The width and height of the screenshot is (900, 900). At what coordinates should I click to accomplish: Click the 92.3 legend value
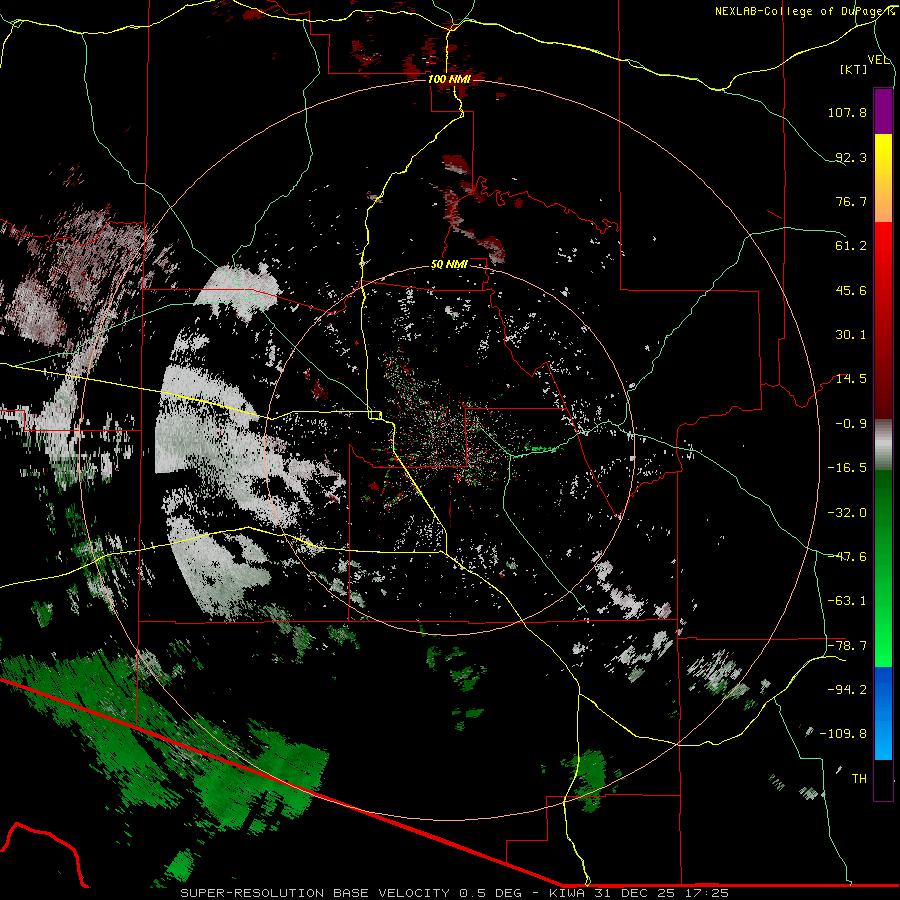point(851,157)
